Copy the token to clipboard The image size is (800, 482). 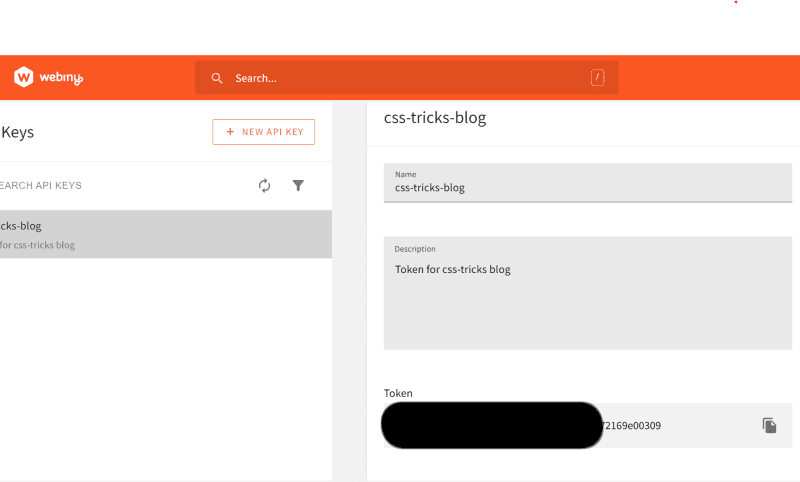tap(769, 425)
